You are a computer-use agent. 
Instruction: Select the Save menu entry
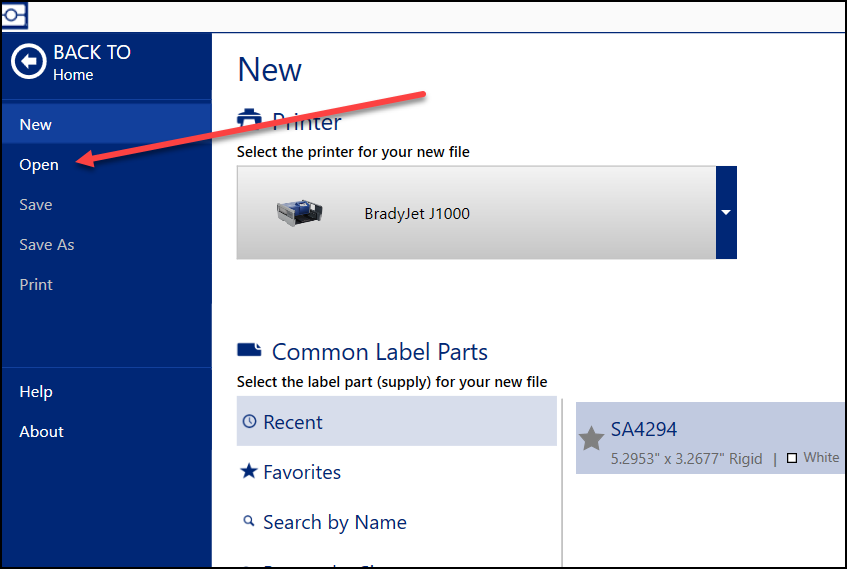[x=36, y=205]
